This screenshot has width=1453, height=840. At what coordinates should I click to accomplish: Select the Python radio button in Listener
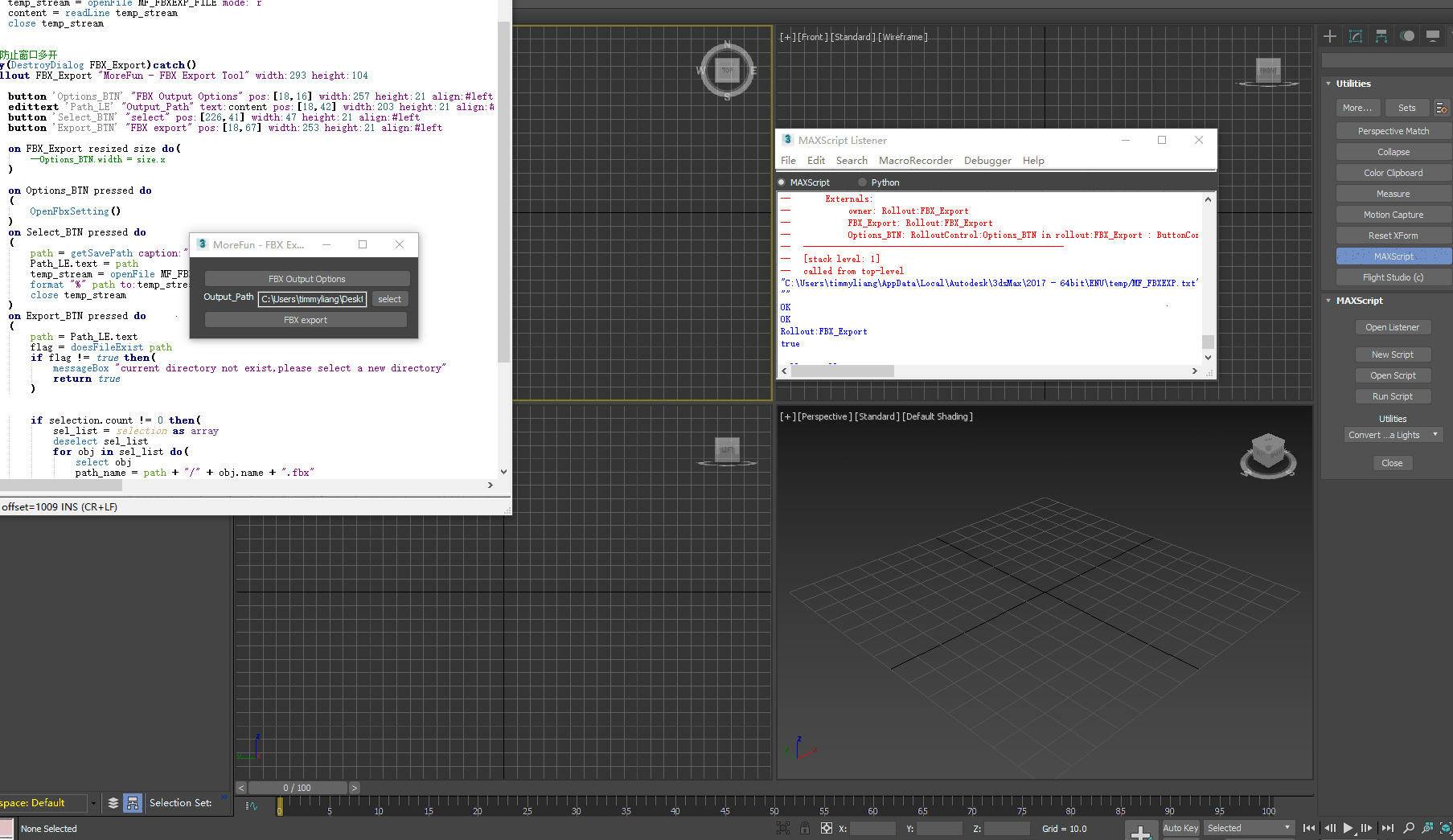(x=863, y=182)
